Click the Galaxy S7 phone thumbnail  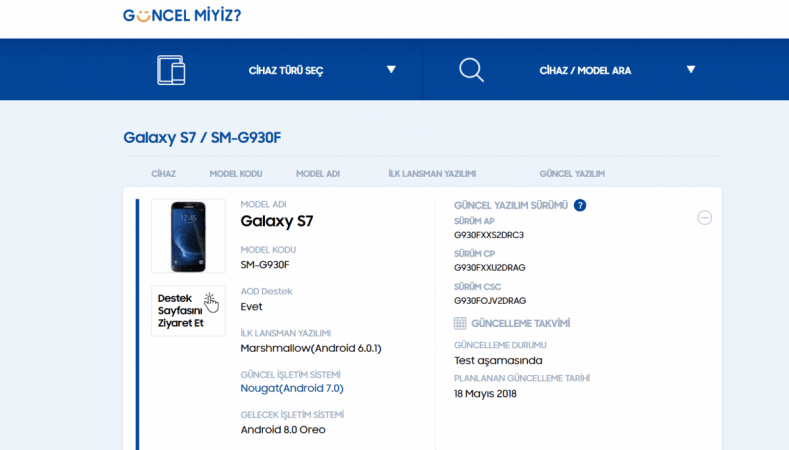tap(188, 236)
